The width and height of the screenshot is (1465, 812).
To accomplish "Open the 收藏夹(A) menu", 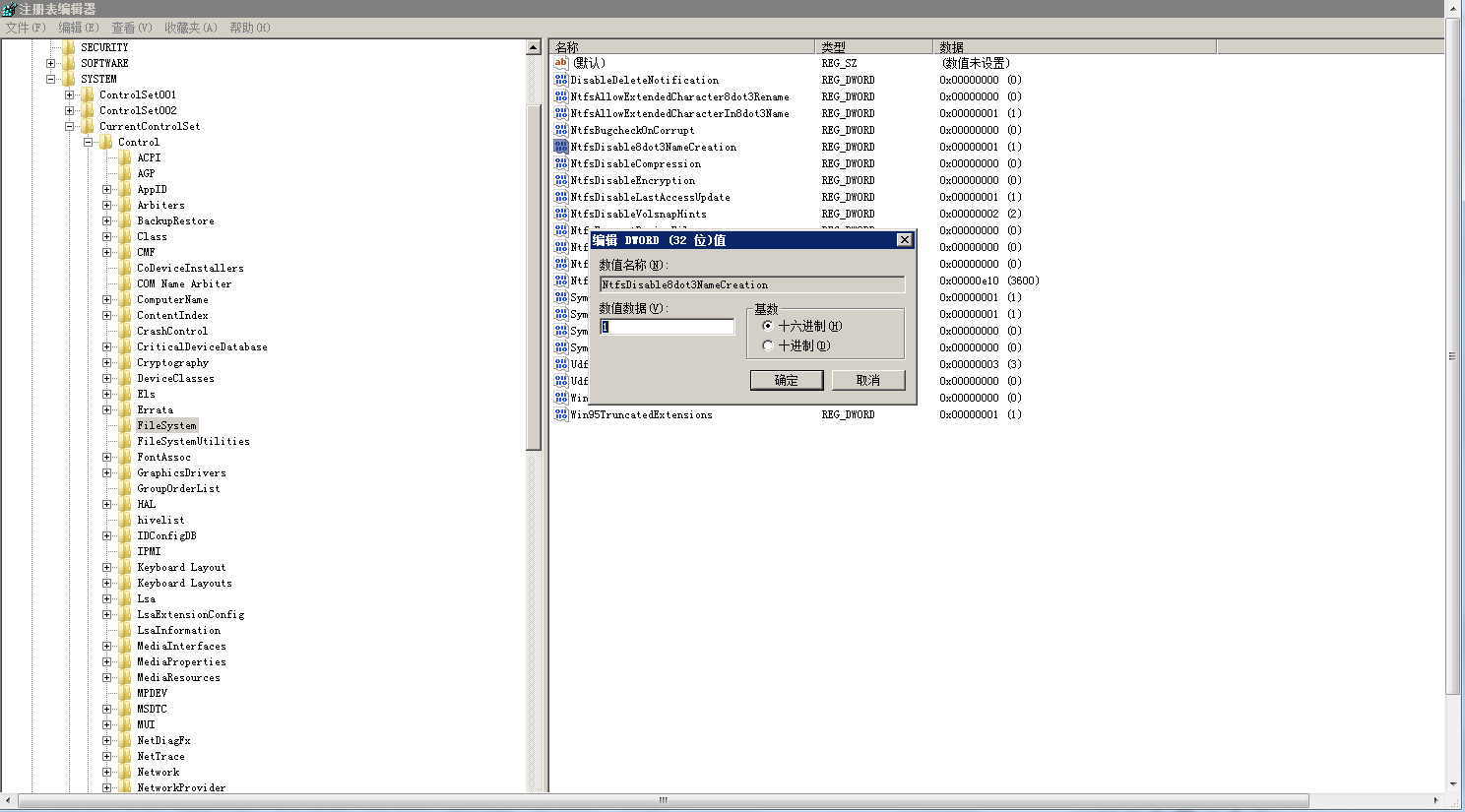I will (x=191, y=28).
